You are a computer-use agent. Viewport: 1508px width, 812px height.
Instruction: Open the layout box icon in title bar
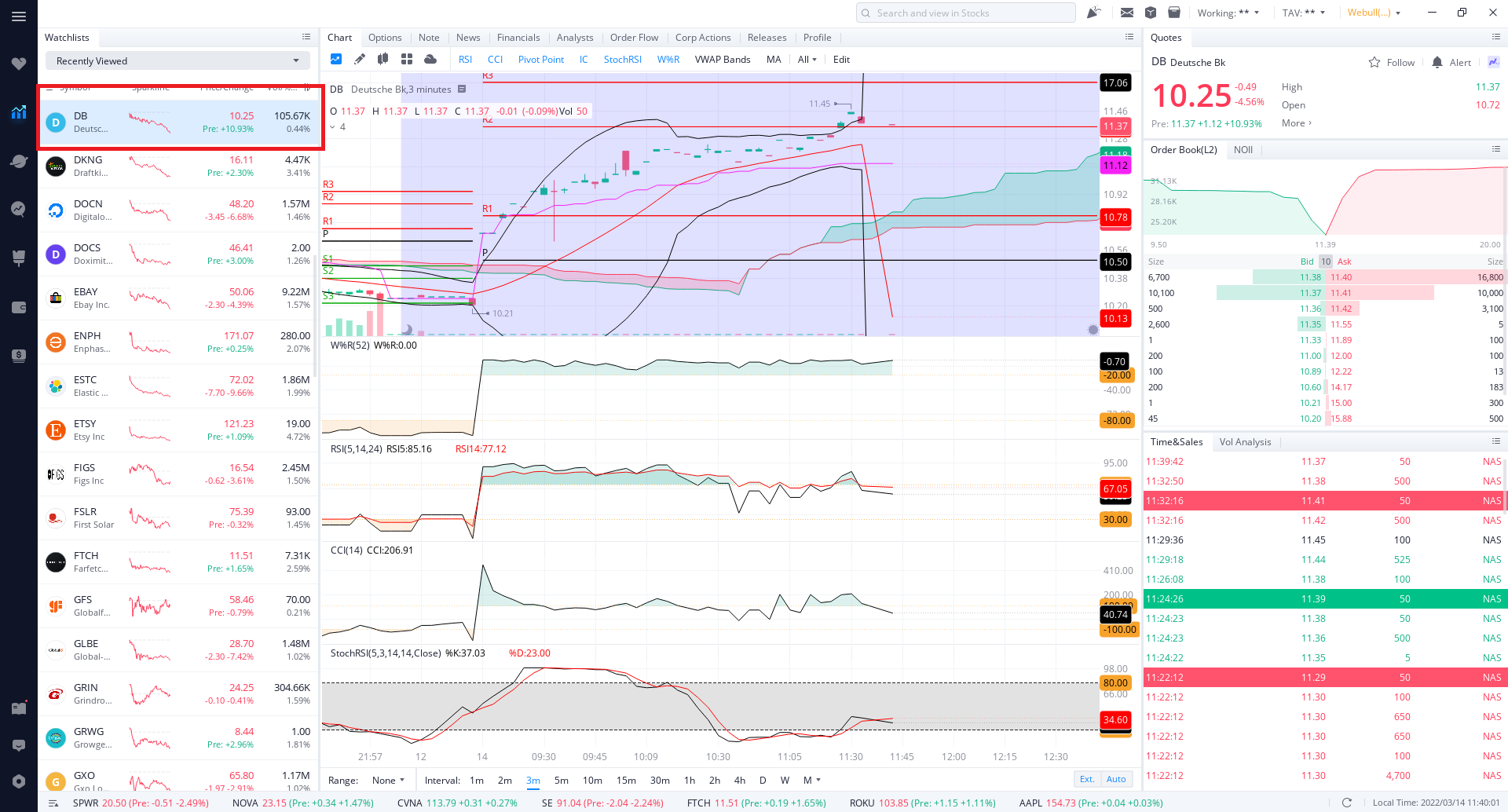coord(1174,13)
